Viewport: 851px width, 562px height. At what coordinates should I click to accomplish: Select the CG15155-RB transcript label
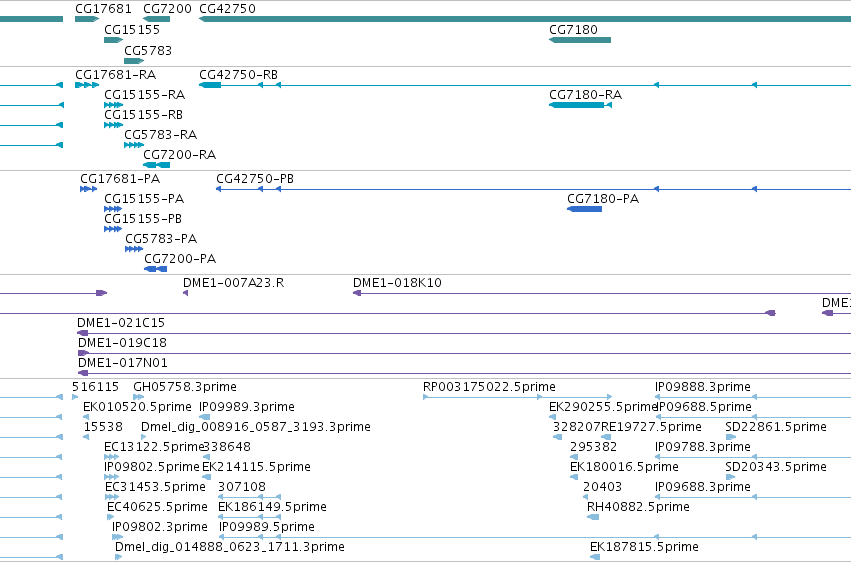click(x=144, y=114)
